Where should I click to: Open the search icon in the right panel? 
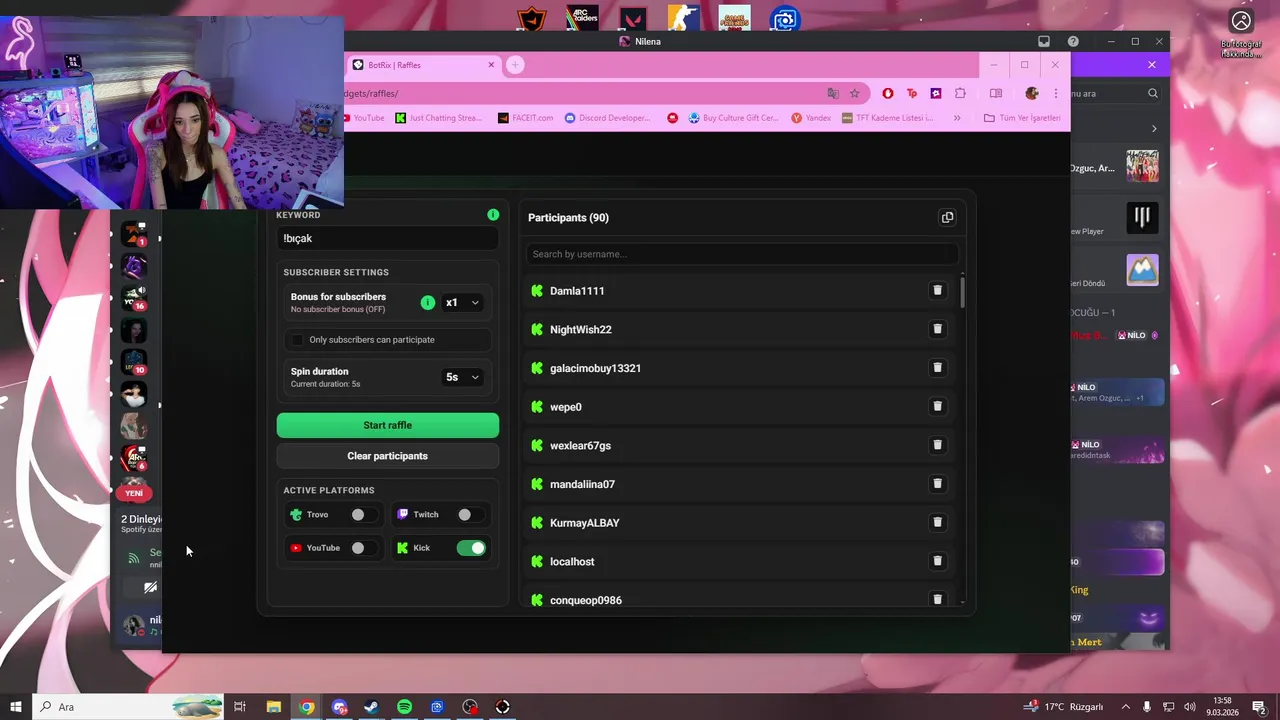coord(1153,93)
